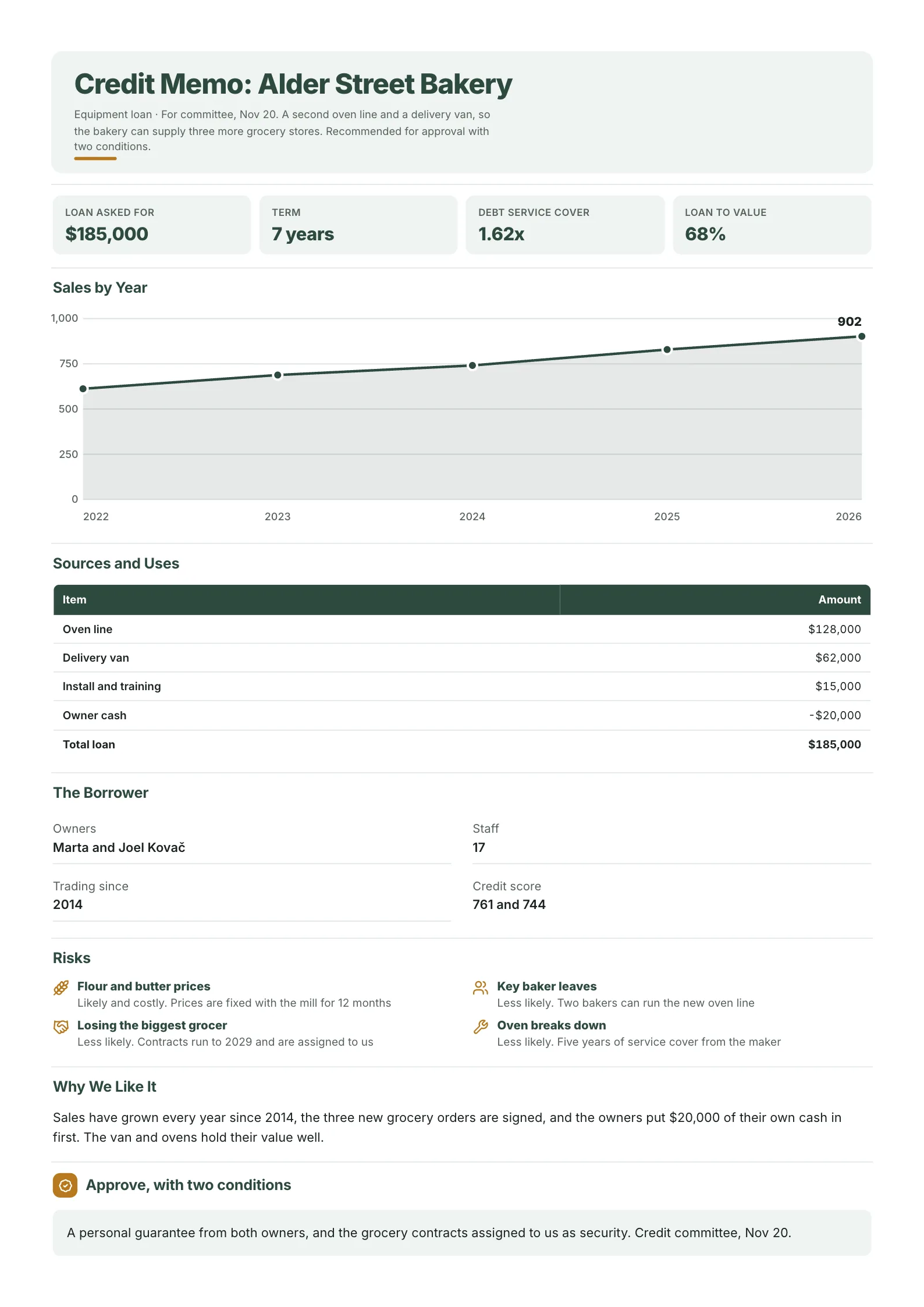The width and height of the screenshot is (924, 1307).
Task: Click the 'Why We Like It' heading
Action: coord(105,1086)
